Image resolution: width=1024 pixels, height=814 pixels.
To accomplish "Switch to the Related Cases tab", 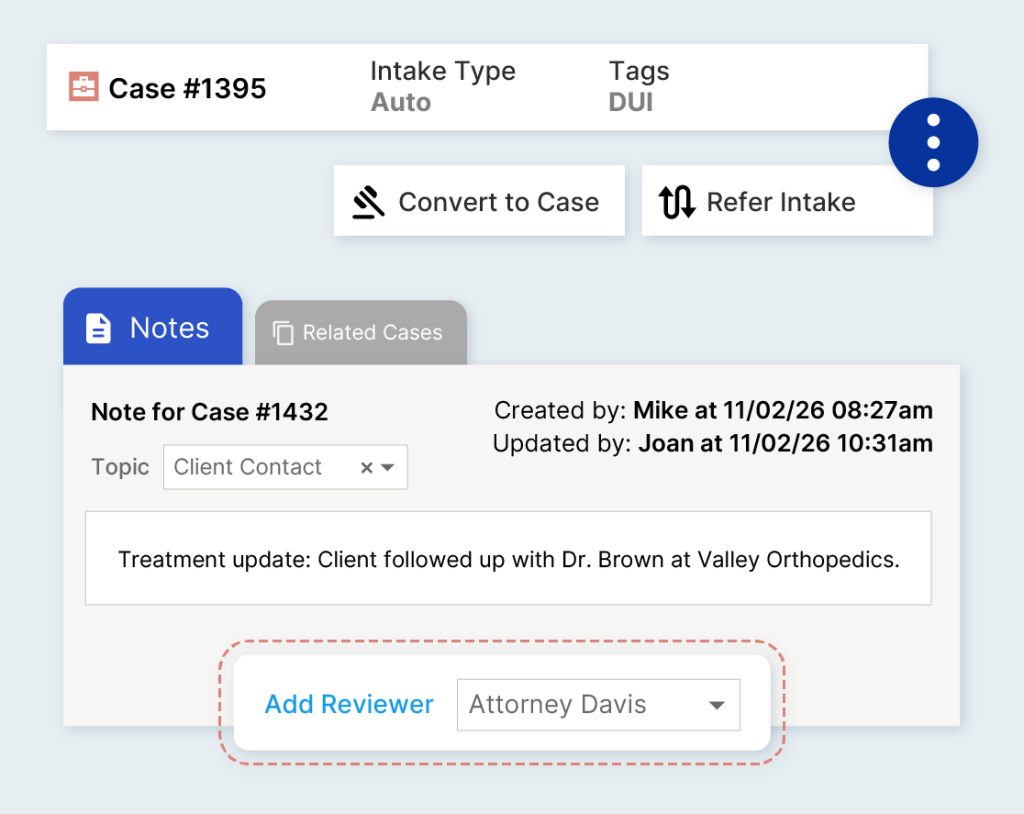I will [x=361, y=333].
